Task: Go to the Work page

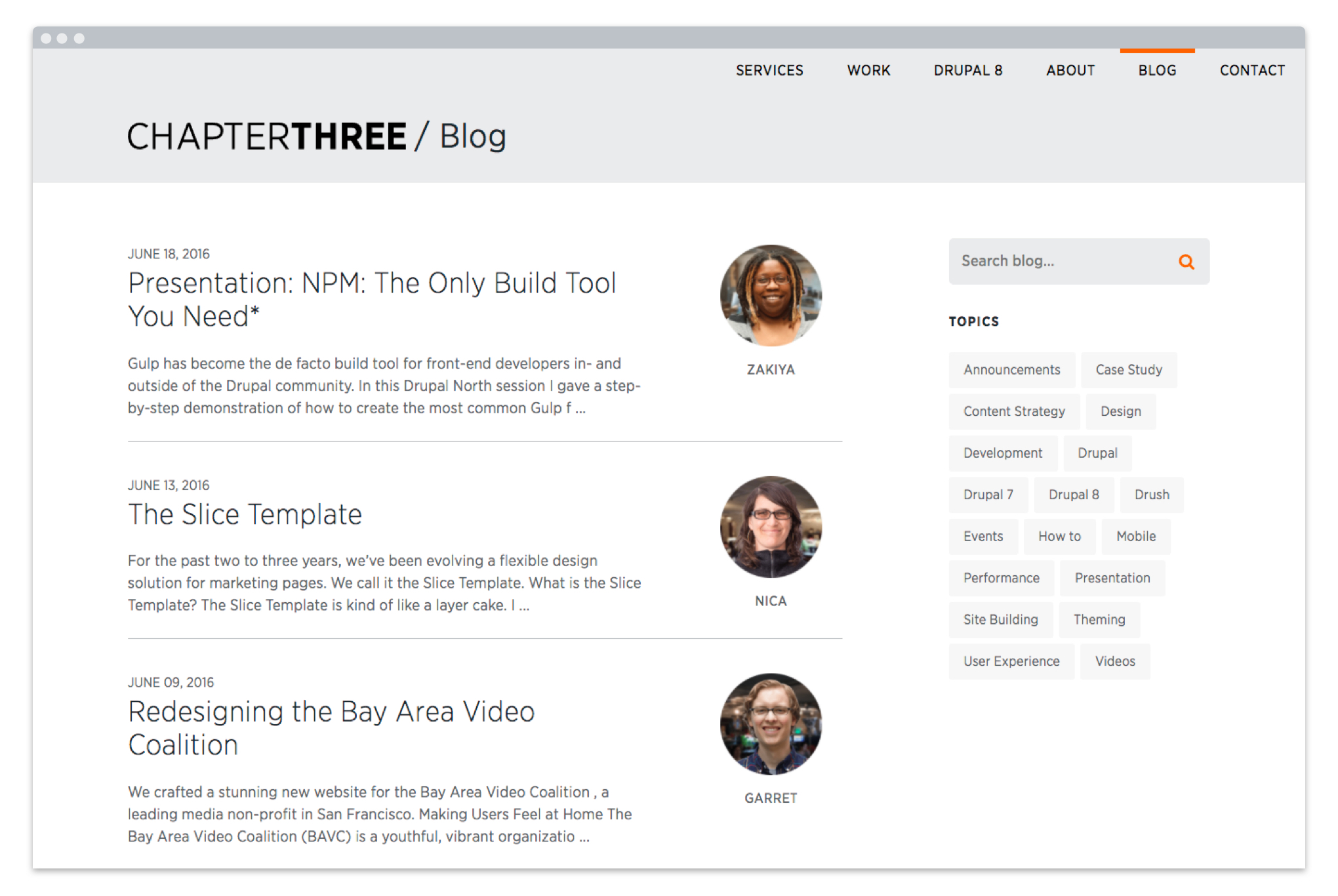Action: point(868,70)
